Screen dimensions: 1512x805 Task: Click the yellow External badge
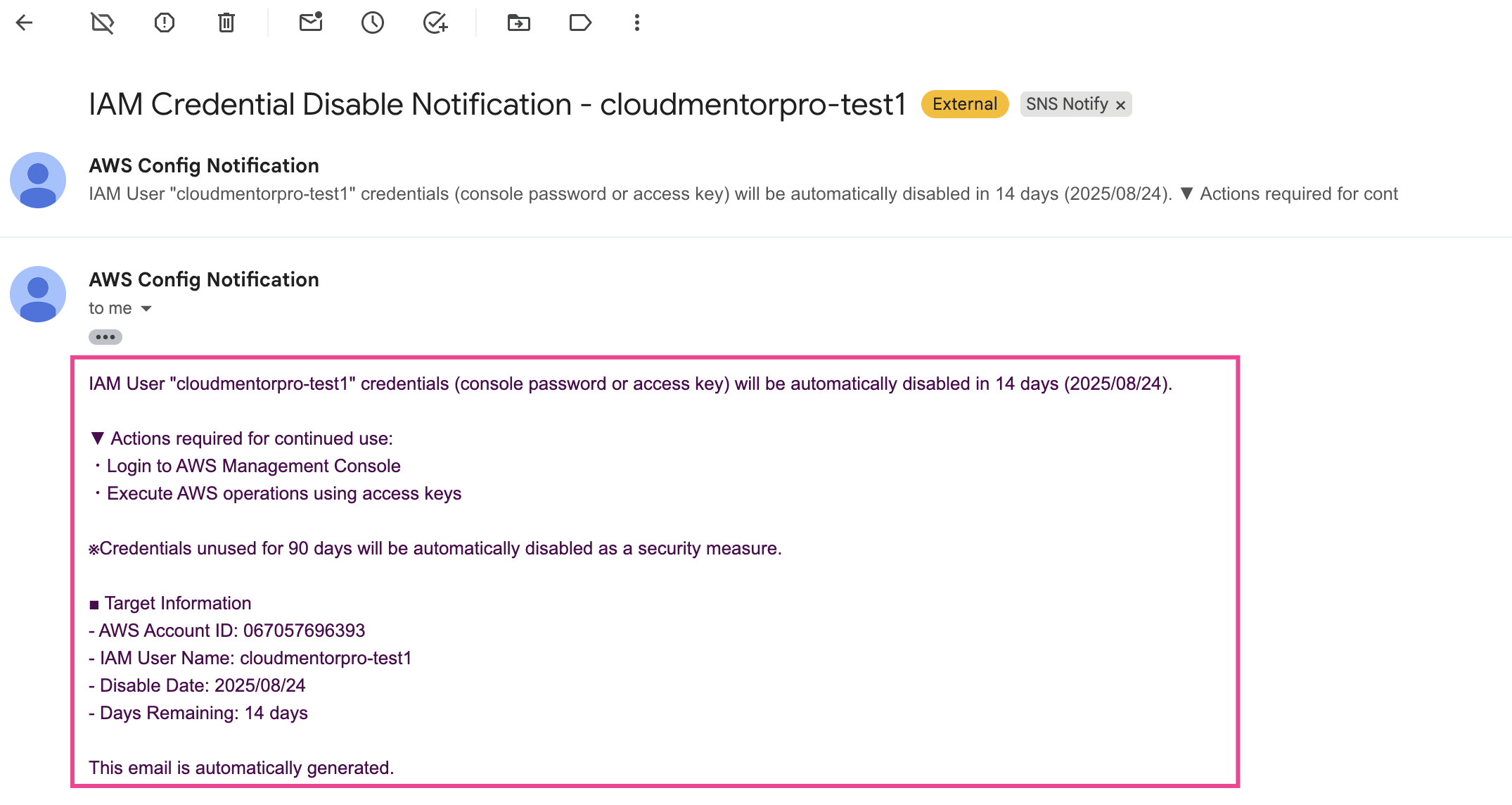[x=964, y=104]
